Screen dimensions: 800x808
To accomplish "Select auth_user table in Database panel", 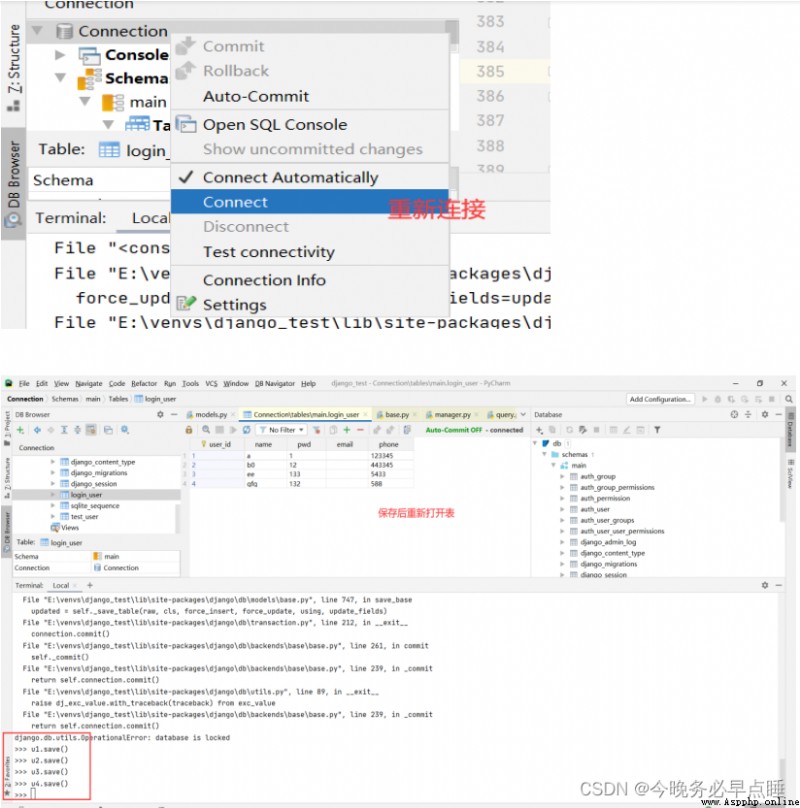I will [x=594, y=509].
